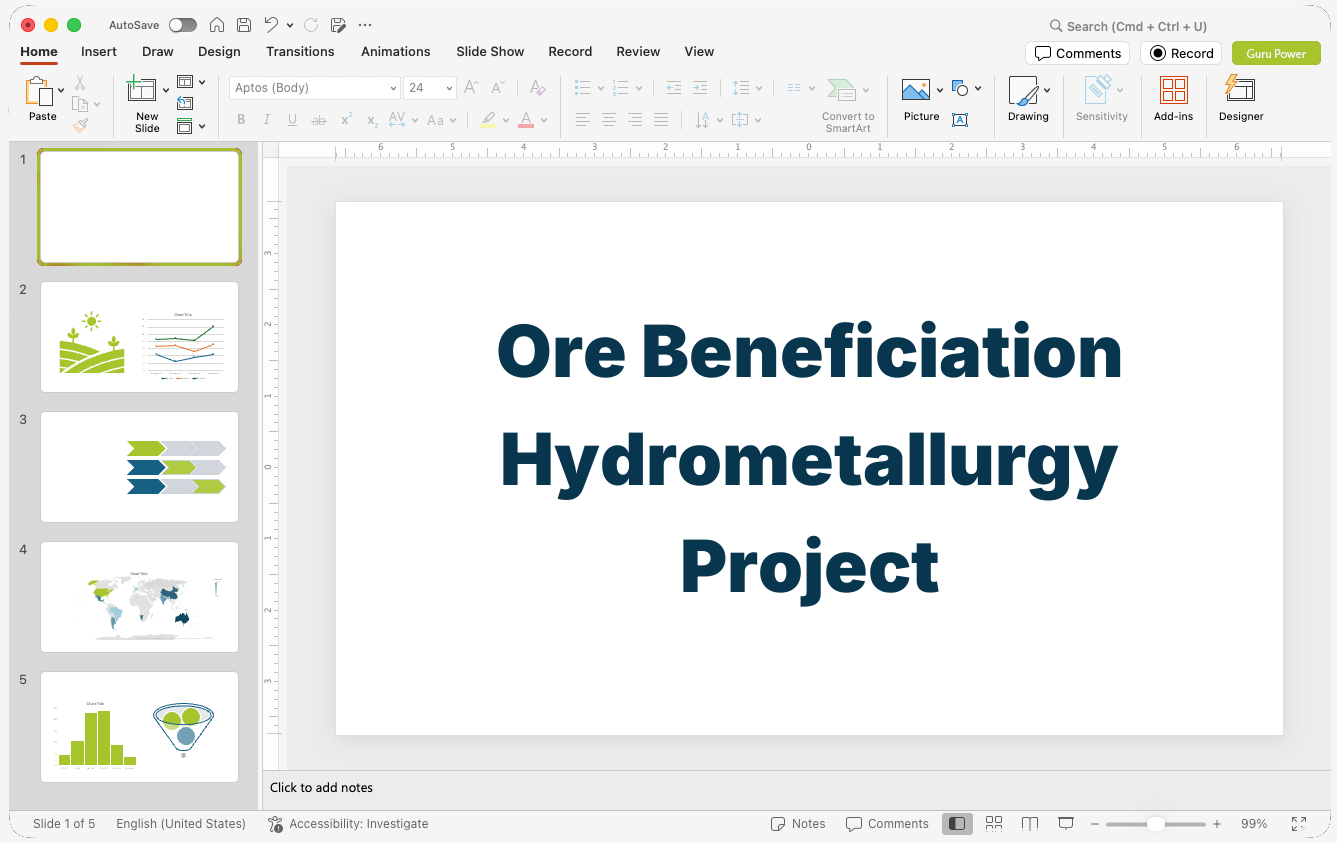Open the Insert tab

click(99, 52)
